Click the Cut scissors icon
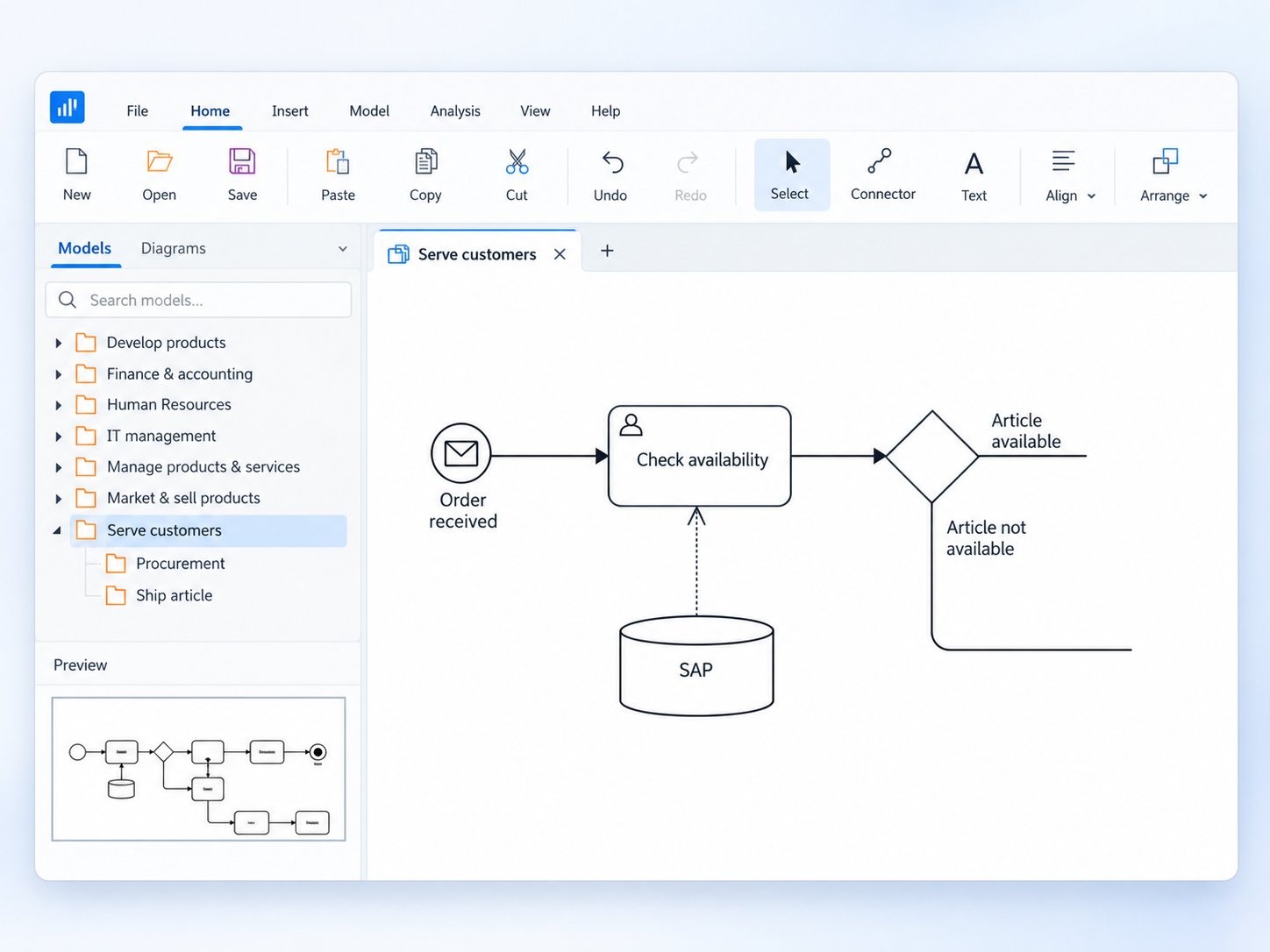Screen dimensions: 1270x952 517,161
